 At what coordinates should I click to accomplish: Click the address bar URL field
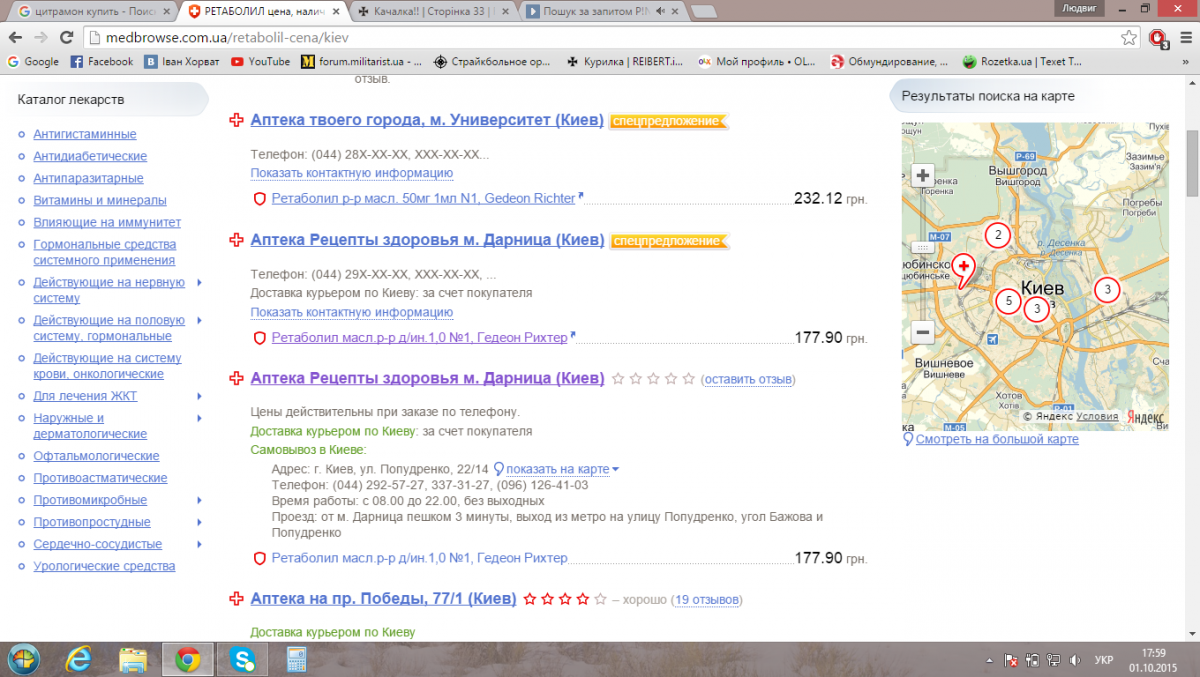pos(600,37)
